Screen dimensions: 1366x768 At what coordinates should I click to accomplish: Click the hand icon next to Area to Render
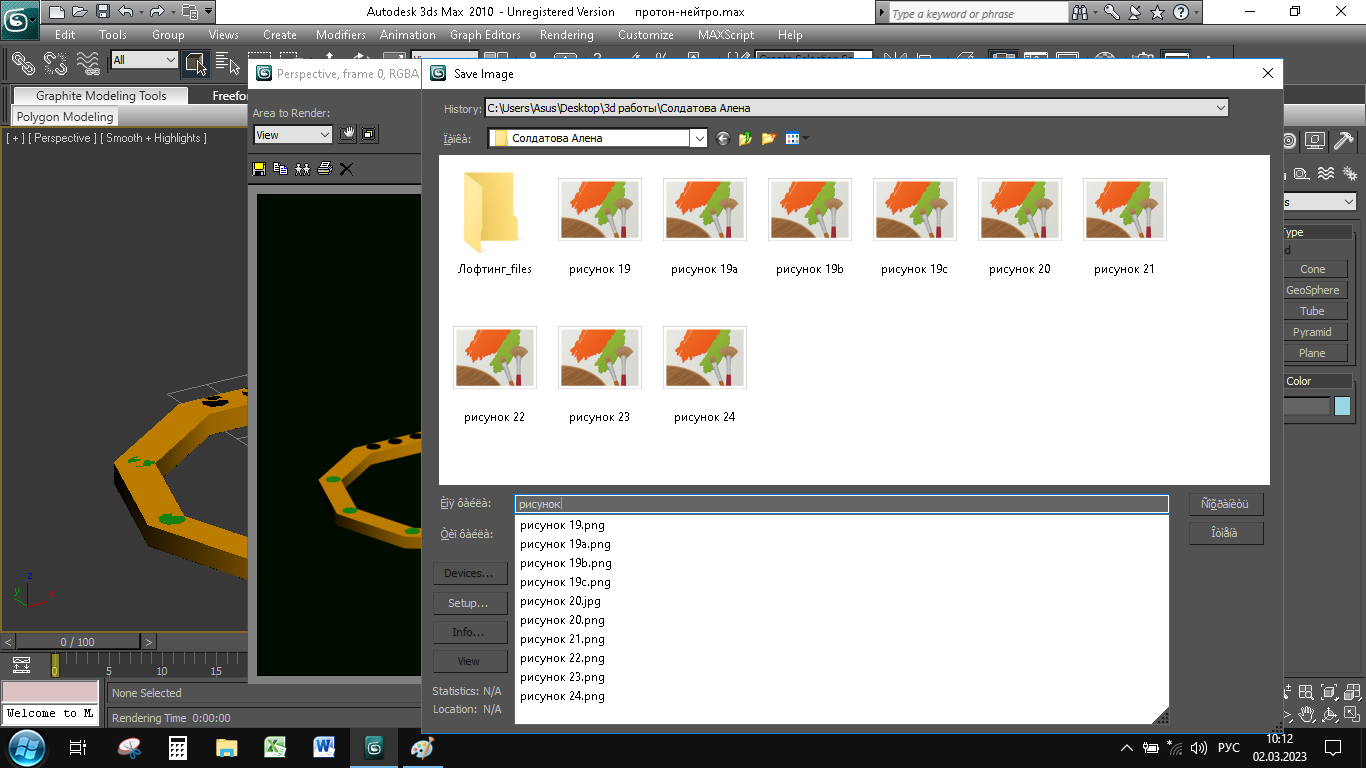point(348,134)
